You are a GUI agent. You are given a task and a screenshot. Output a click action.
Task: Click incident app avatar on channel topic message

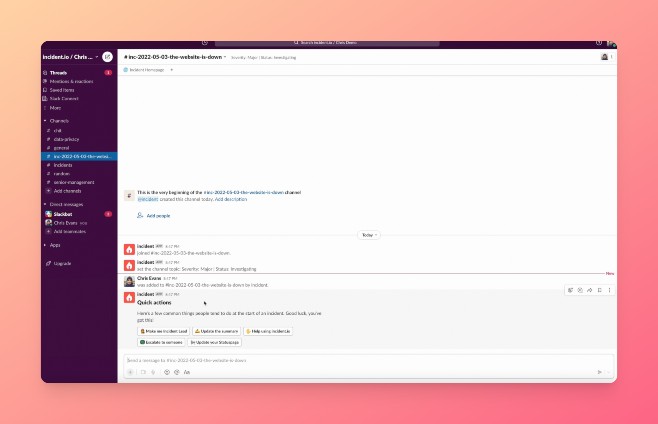coord(129,265)
